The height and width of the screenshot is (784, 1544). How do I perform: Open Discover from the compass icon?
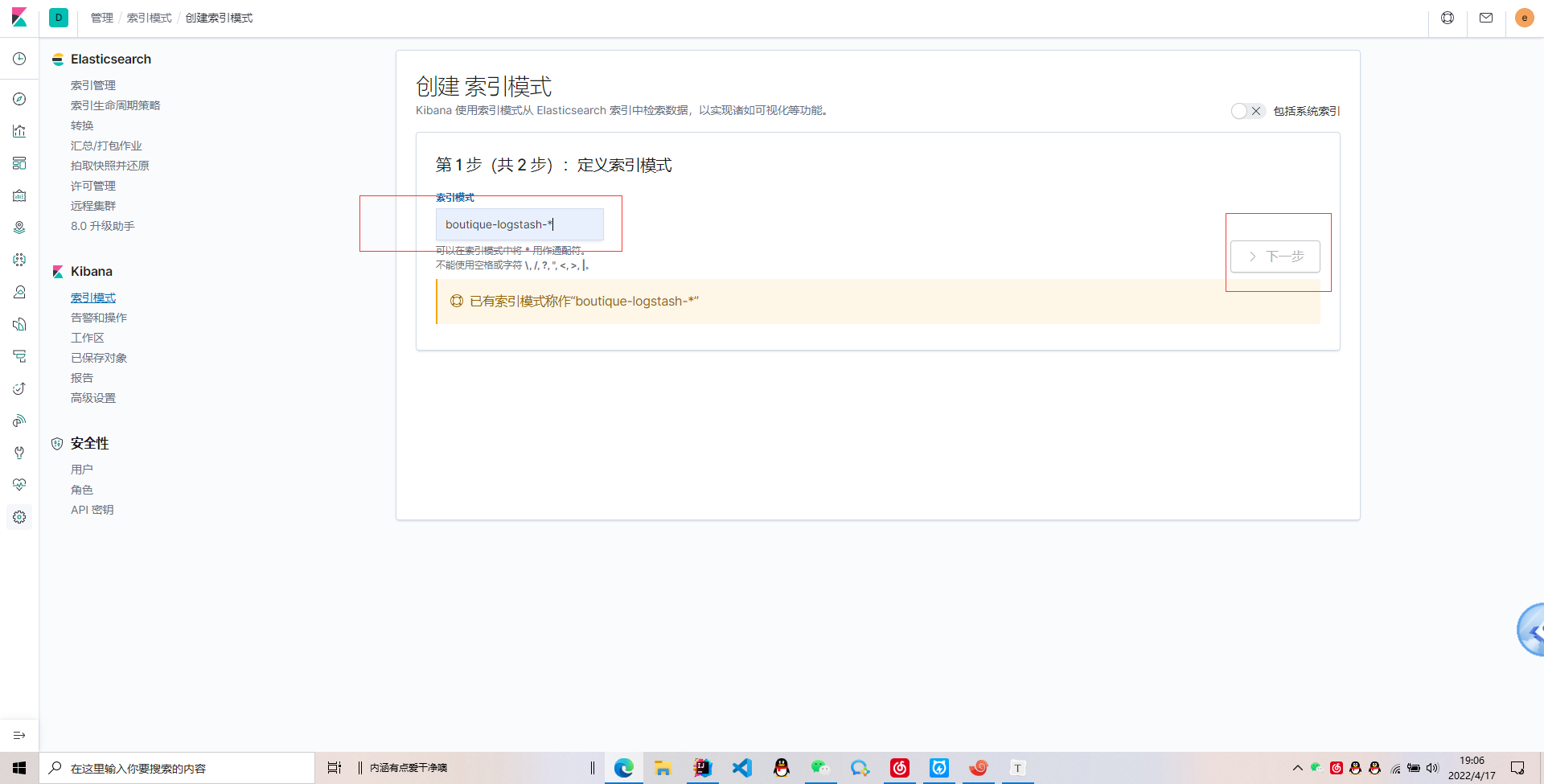pos(19,99)
